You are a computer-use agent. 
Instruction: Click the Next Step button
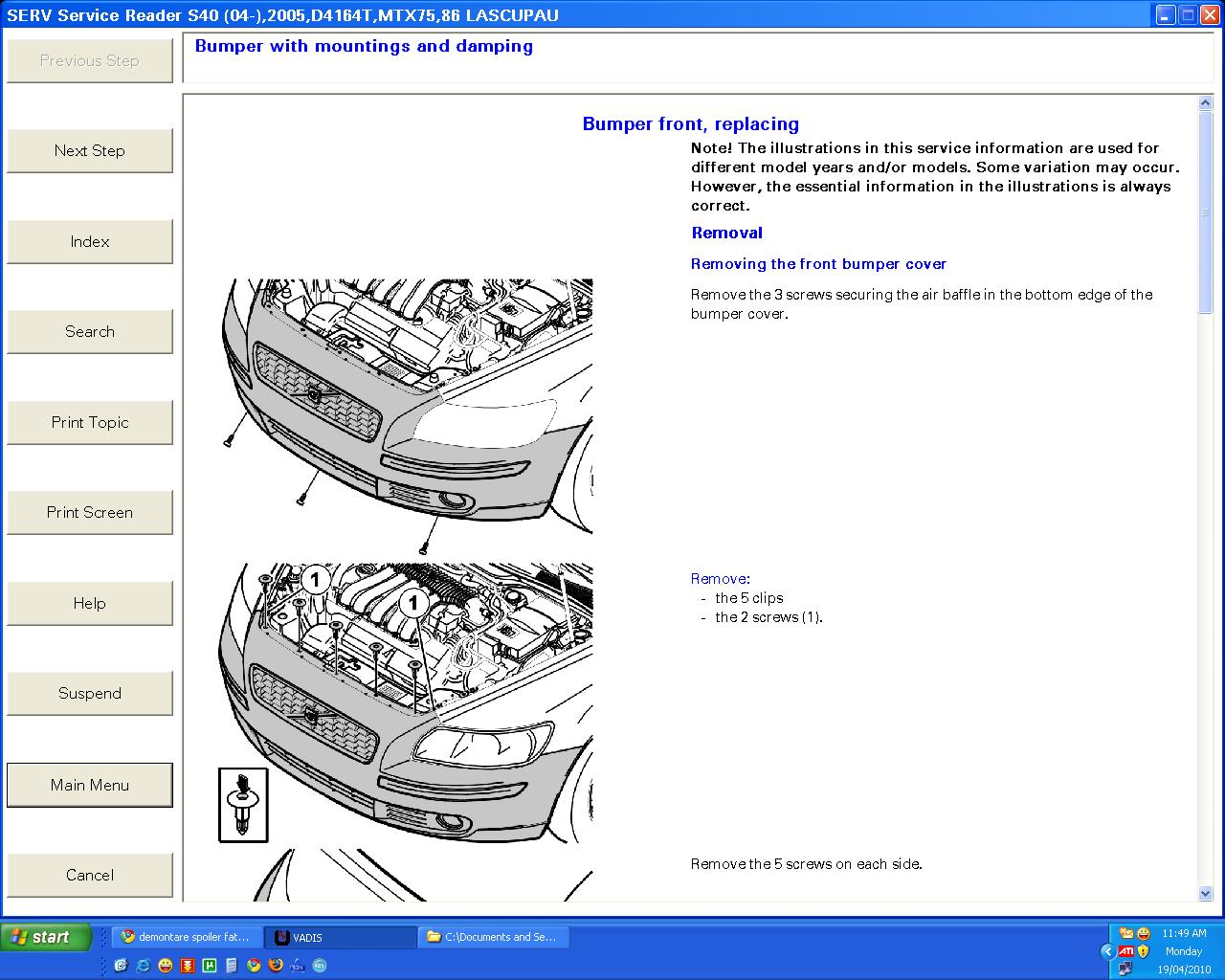[90, 150]
